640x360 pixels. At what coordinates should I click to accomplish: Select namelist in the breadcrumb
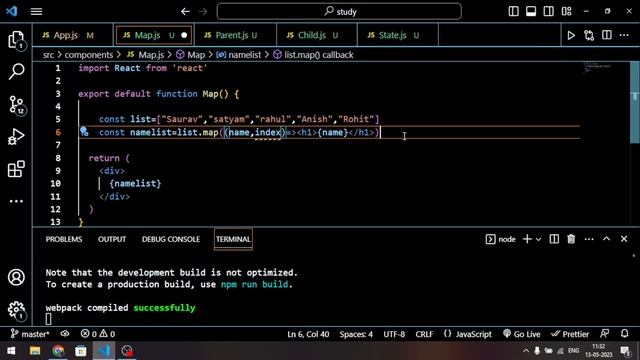click(238, 55)
